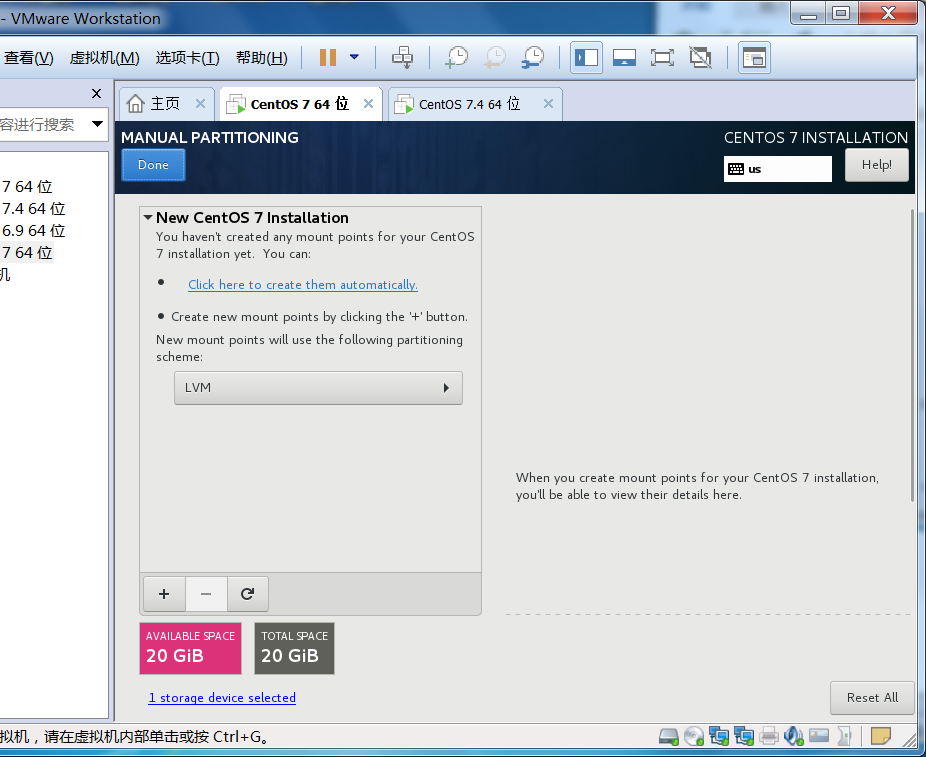Screen dimensions: 926x757
Task: Add a new mount point with the + button
Action: pyautogui.click(x=164, y=594)
